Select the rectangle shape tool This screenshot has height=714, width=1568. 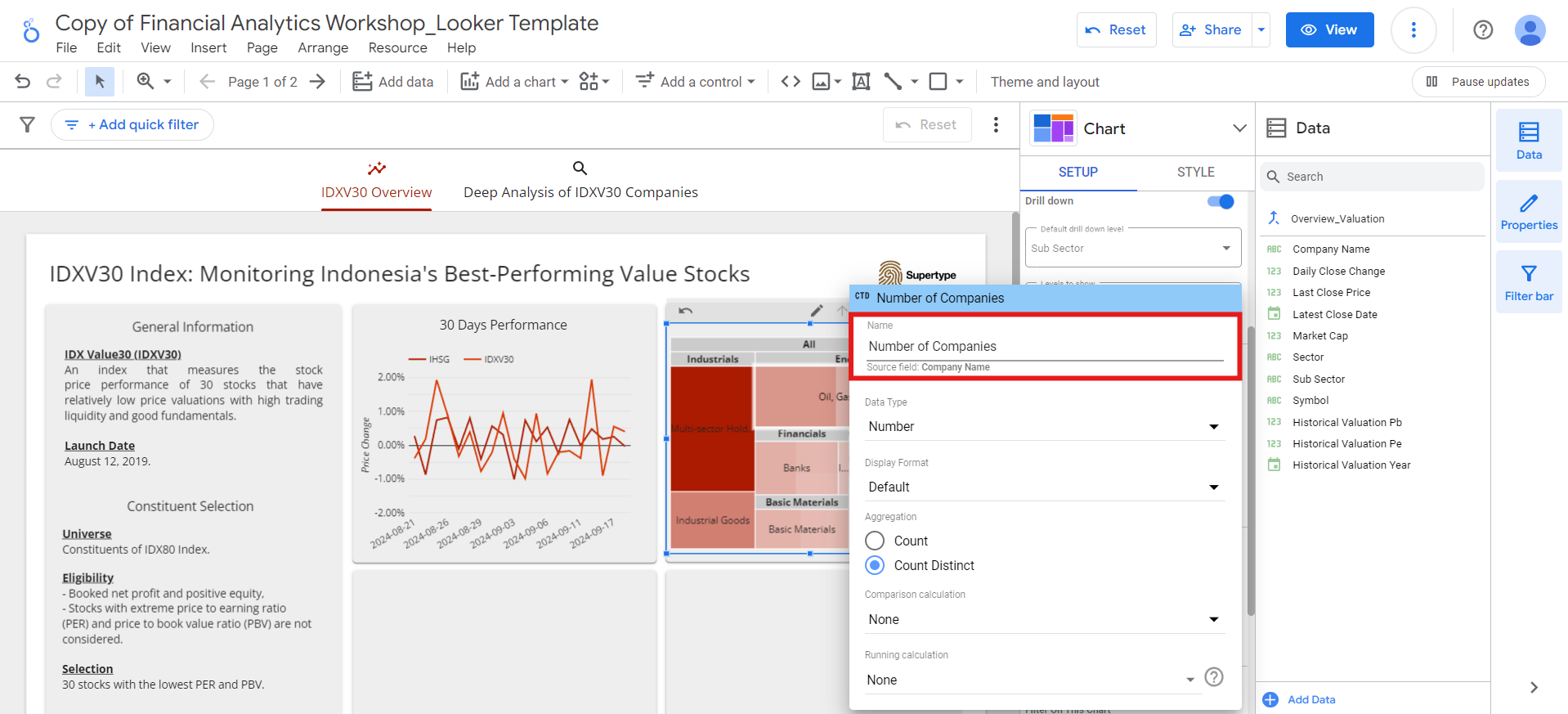click(939, 81)
